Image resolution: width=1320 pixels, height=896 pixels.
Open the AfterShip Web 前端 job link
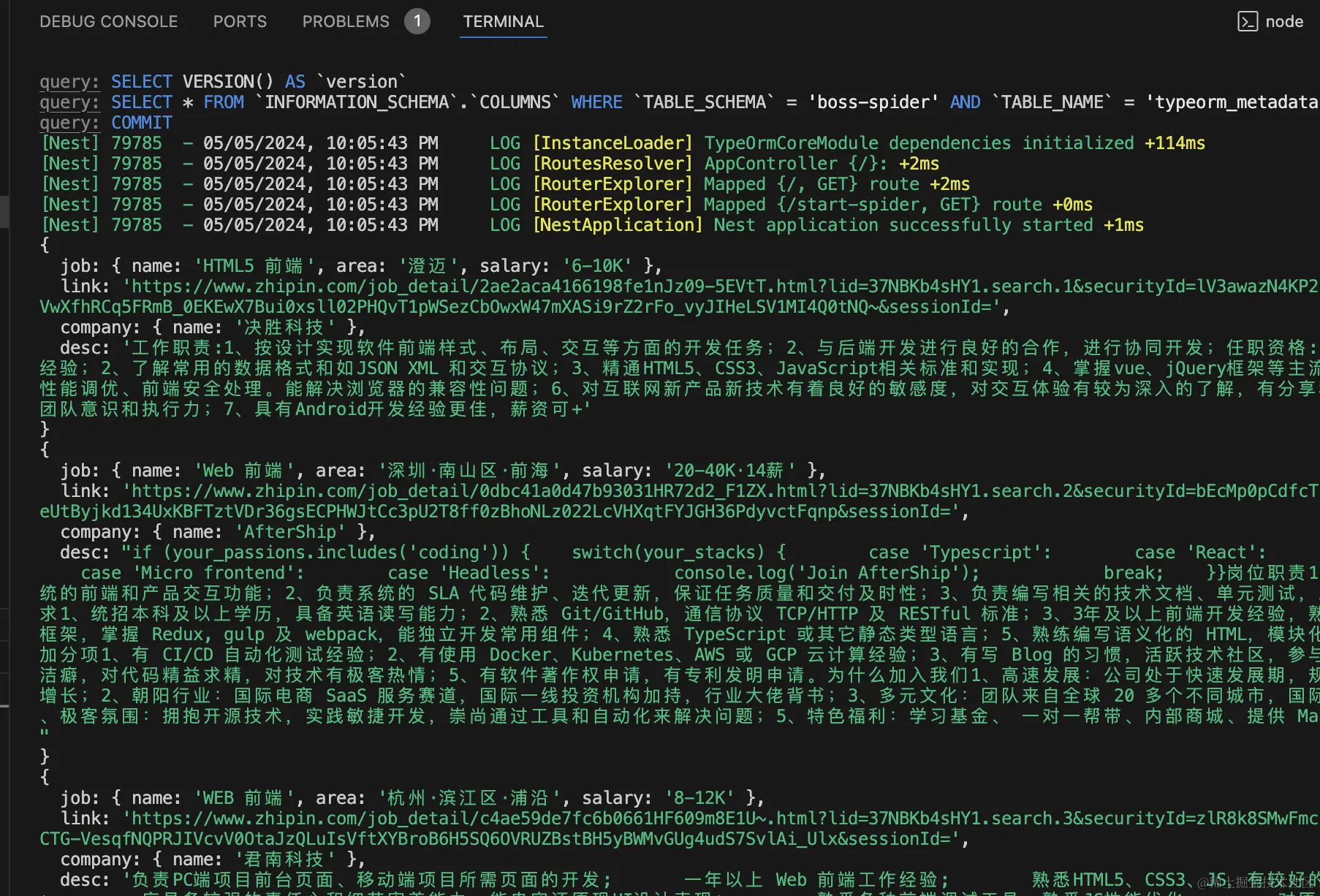[x=680, y=501]
